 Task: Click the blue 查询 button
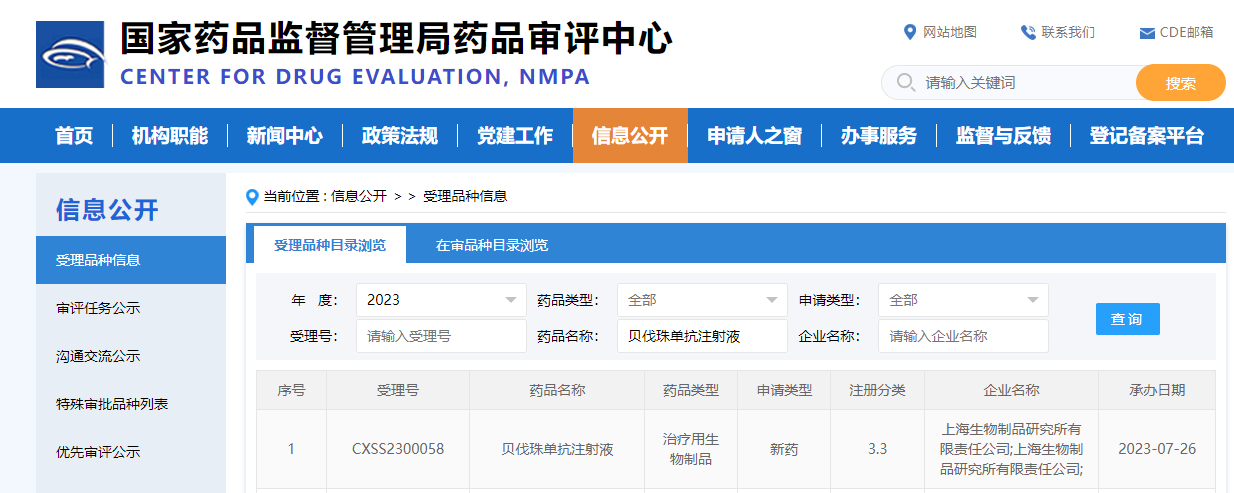pyautogui.click(x=1127, y=319)
